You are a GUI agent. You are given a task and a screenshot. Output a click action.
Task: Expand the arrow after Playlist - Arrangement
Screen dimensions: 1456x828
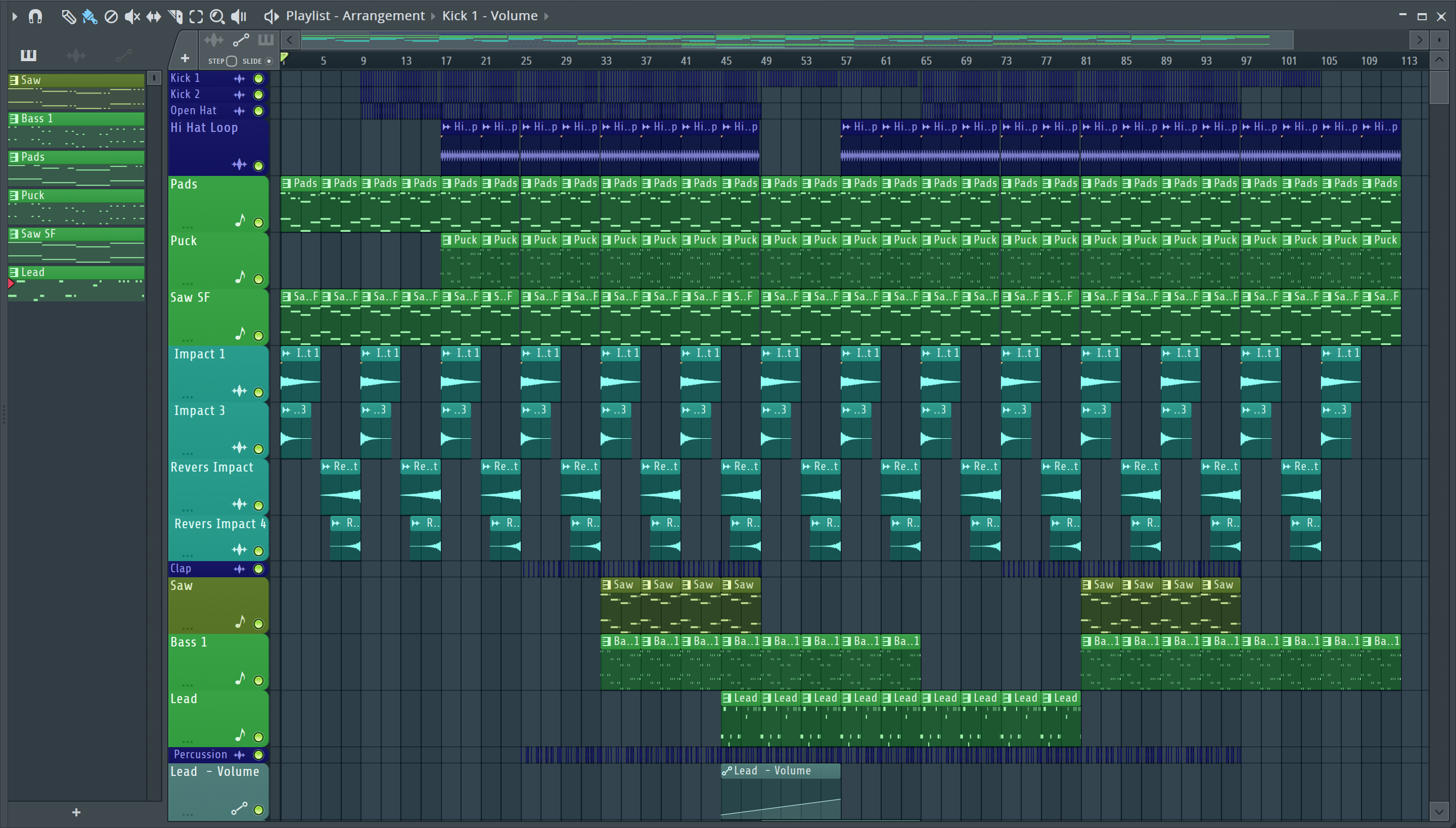tap(433, 16)
